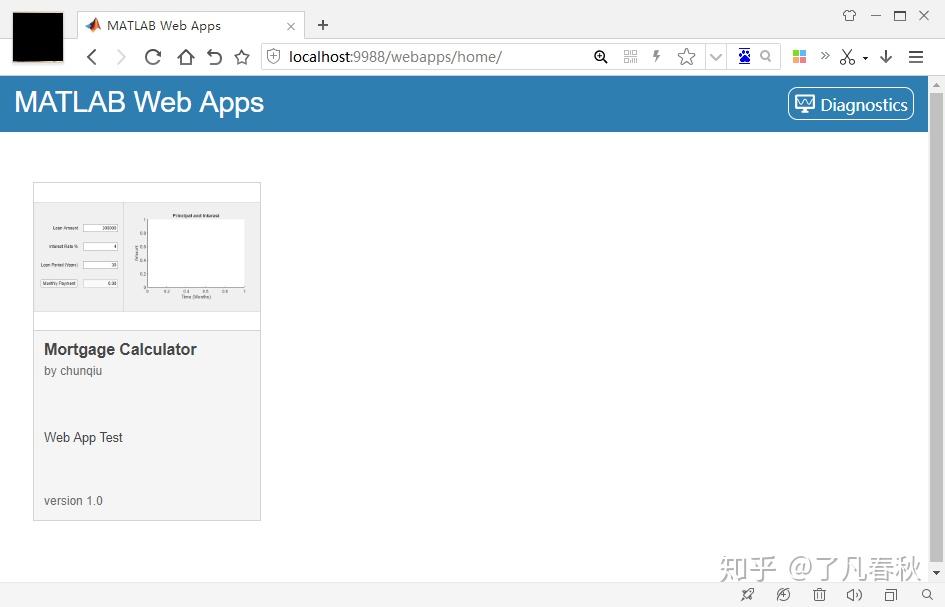Open the browser hamburger menu
The width and height of the screenshot is (945, 607).
coord(916,57)
